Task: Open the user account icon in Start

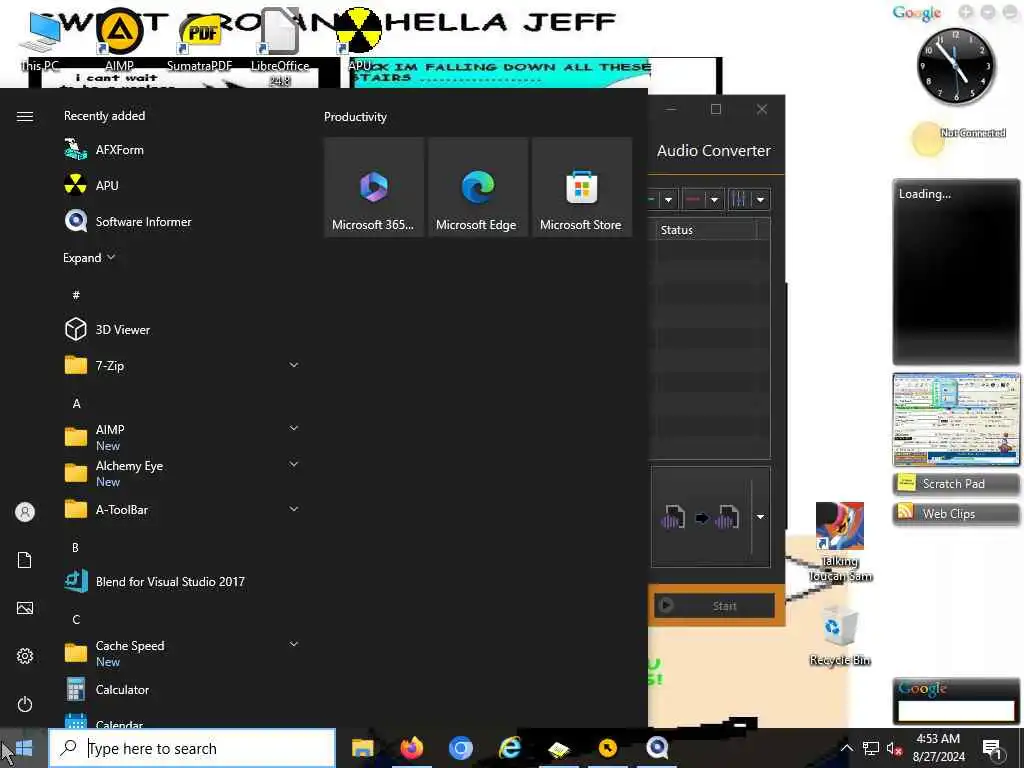Action: (25, 512)
